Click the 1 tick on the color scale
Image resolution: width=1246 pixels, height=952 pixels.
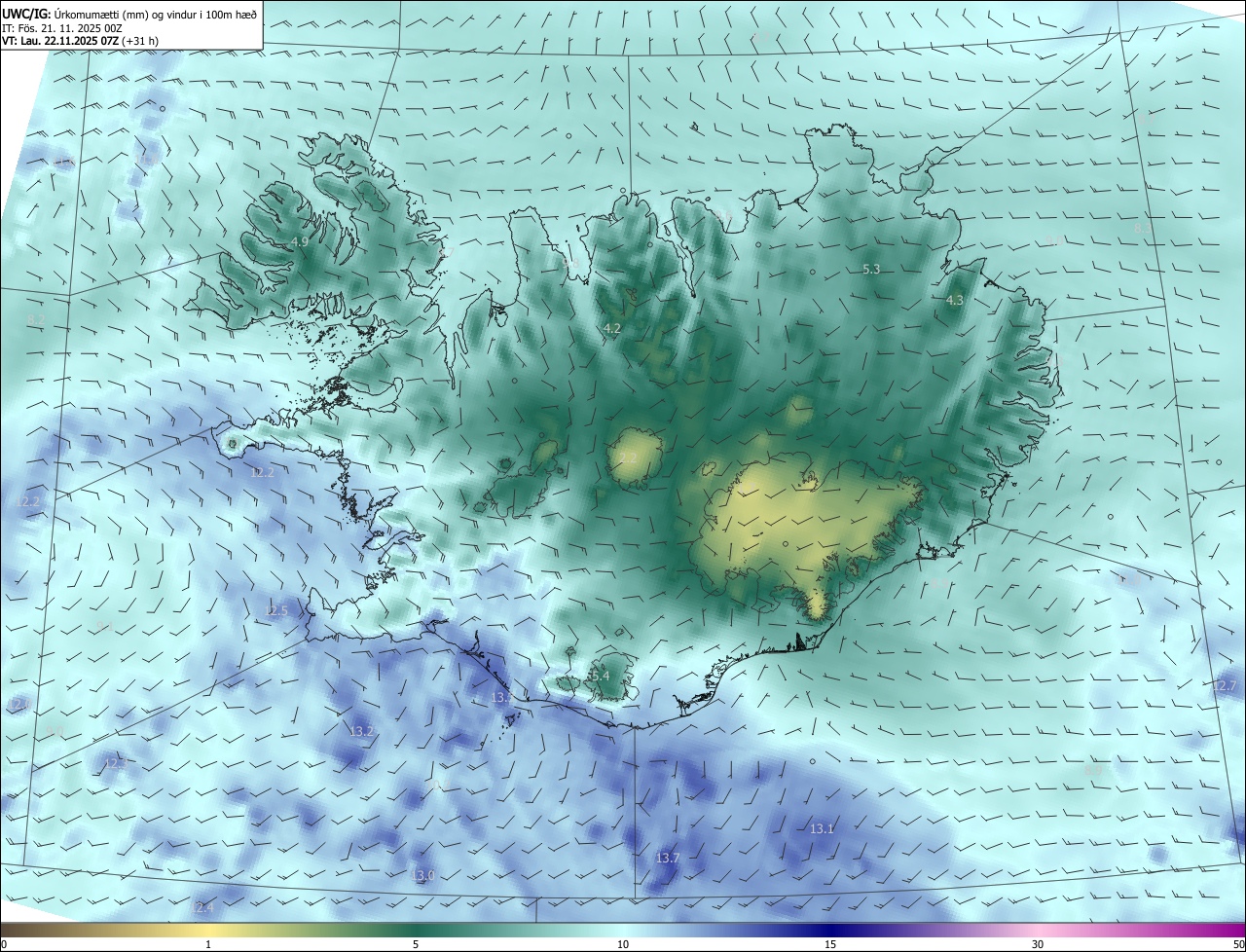pyautogui.click(x=208, y=944)
